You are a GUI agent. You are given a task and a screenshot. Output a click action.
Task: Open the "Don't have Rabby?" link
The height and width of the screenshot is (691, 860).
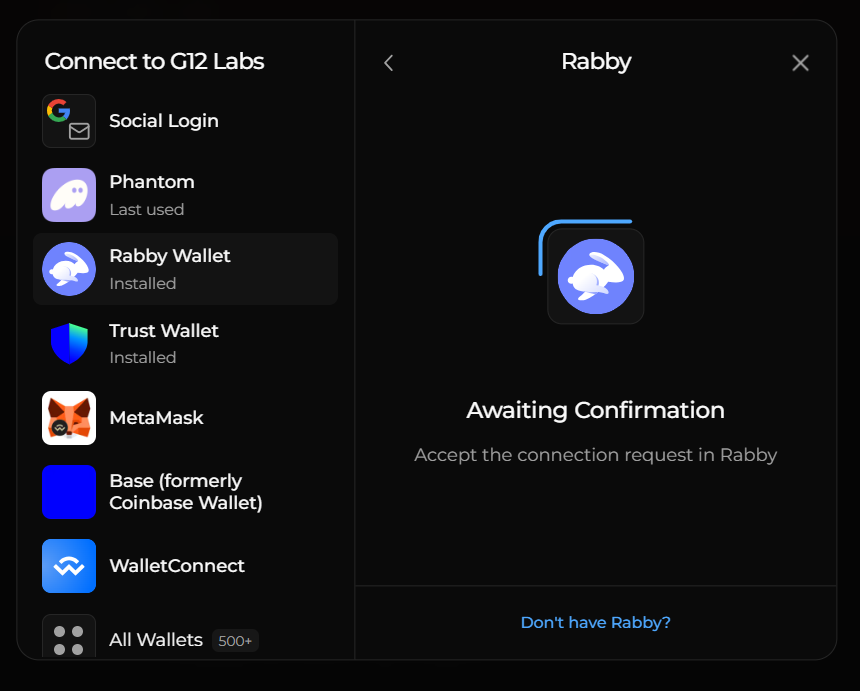click(595, 622)
